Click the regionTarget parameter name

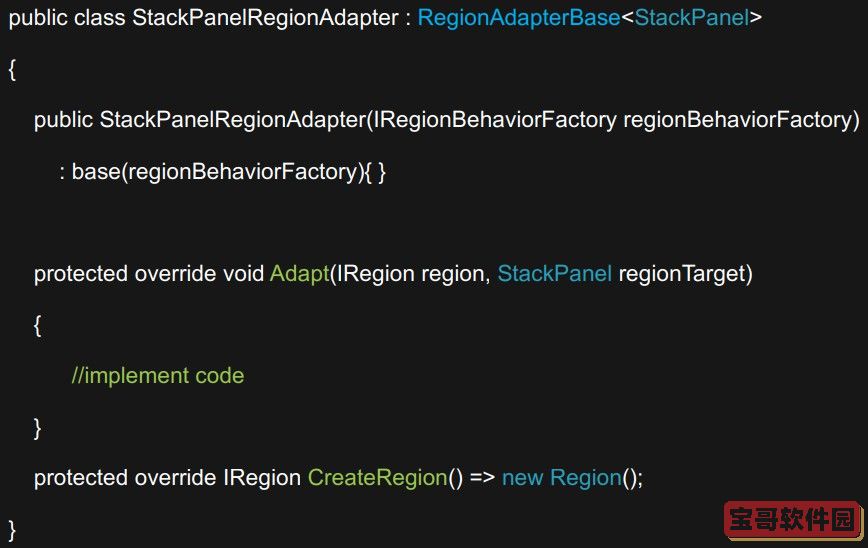682,274
